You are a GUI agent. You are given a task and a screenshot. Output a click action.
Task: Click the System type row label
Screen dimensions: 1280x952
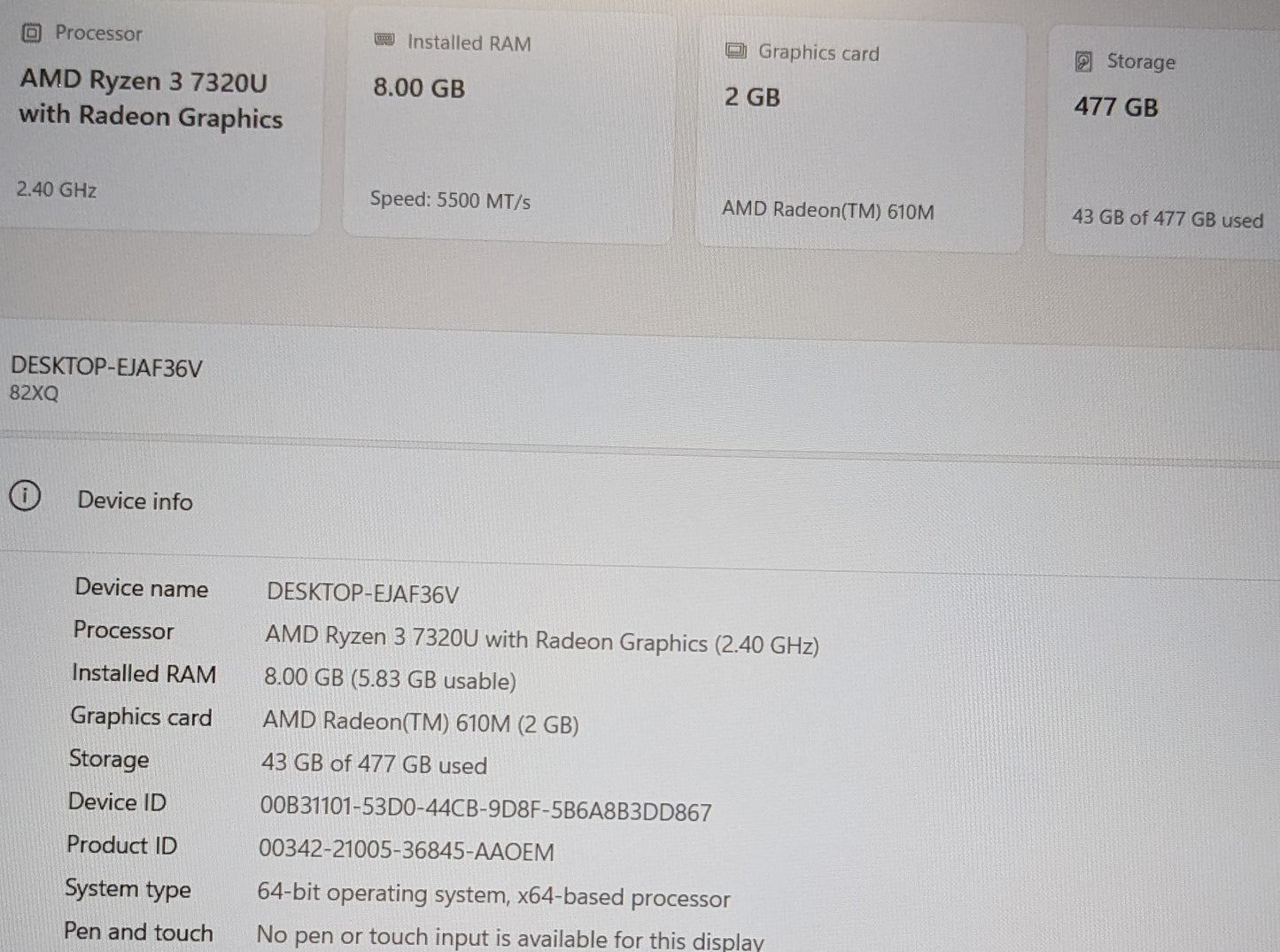[128, 889]
